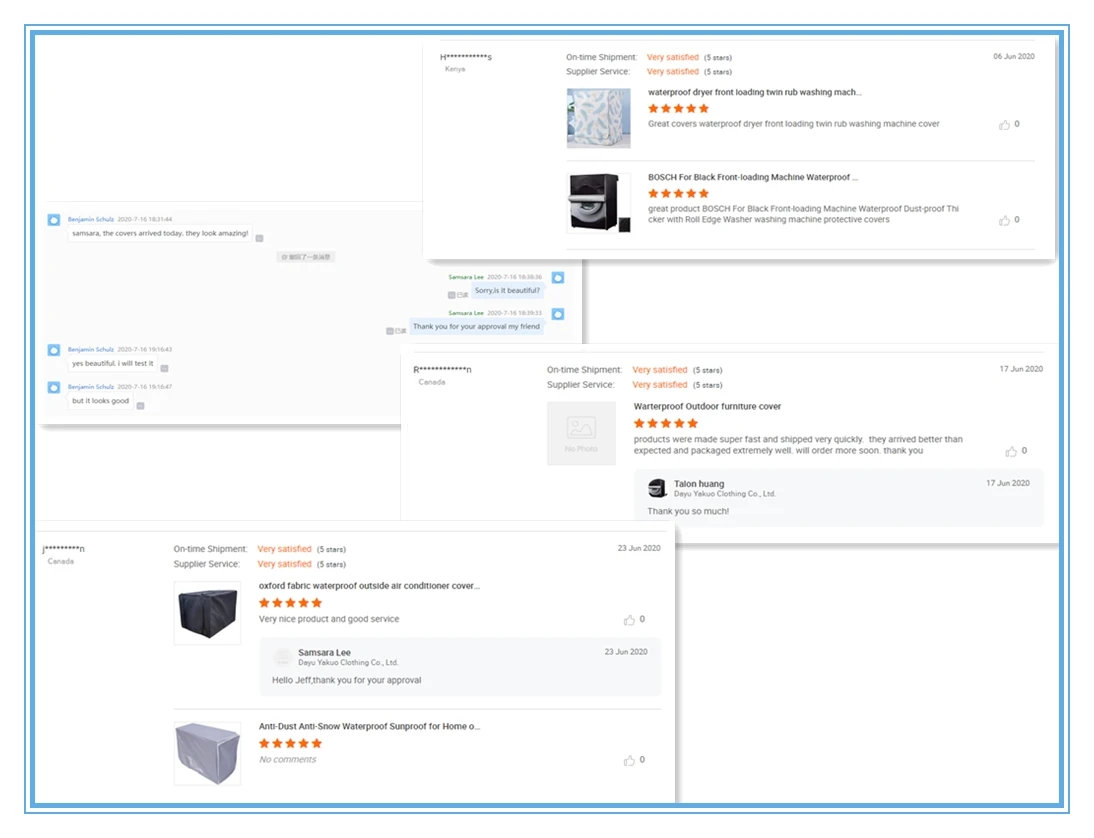Screen dimensions: 1094x838
Task: Like the Outdoor furniture cover review
Action: coord(1011,451)
